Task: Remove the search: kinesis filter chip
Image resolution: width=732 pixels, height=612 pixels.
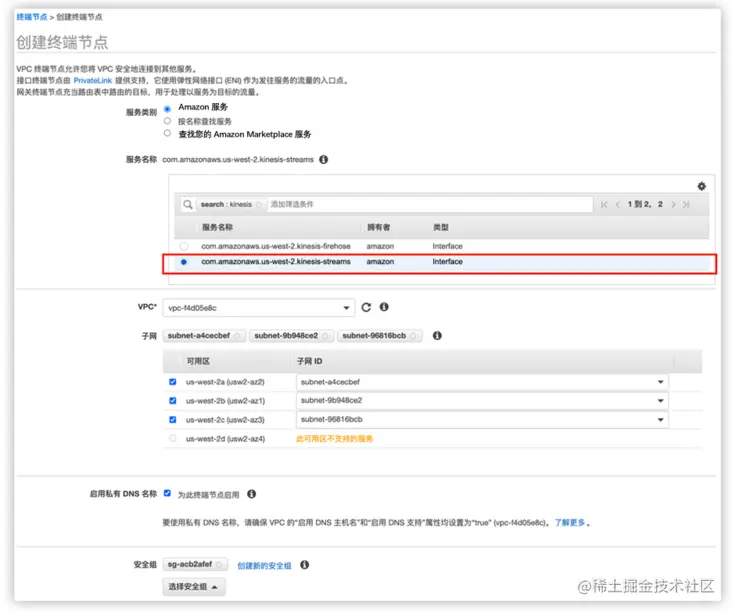Action: click(259, 204)
